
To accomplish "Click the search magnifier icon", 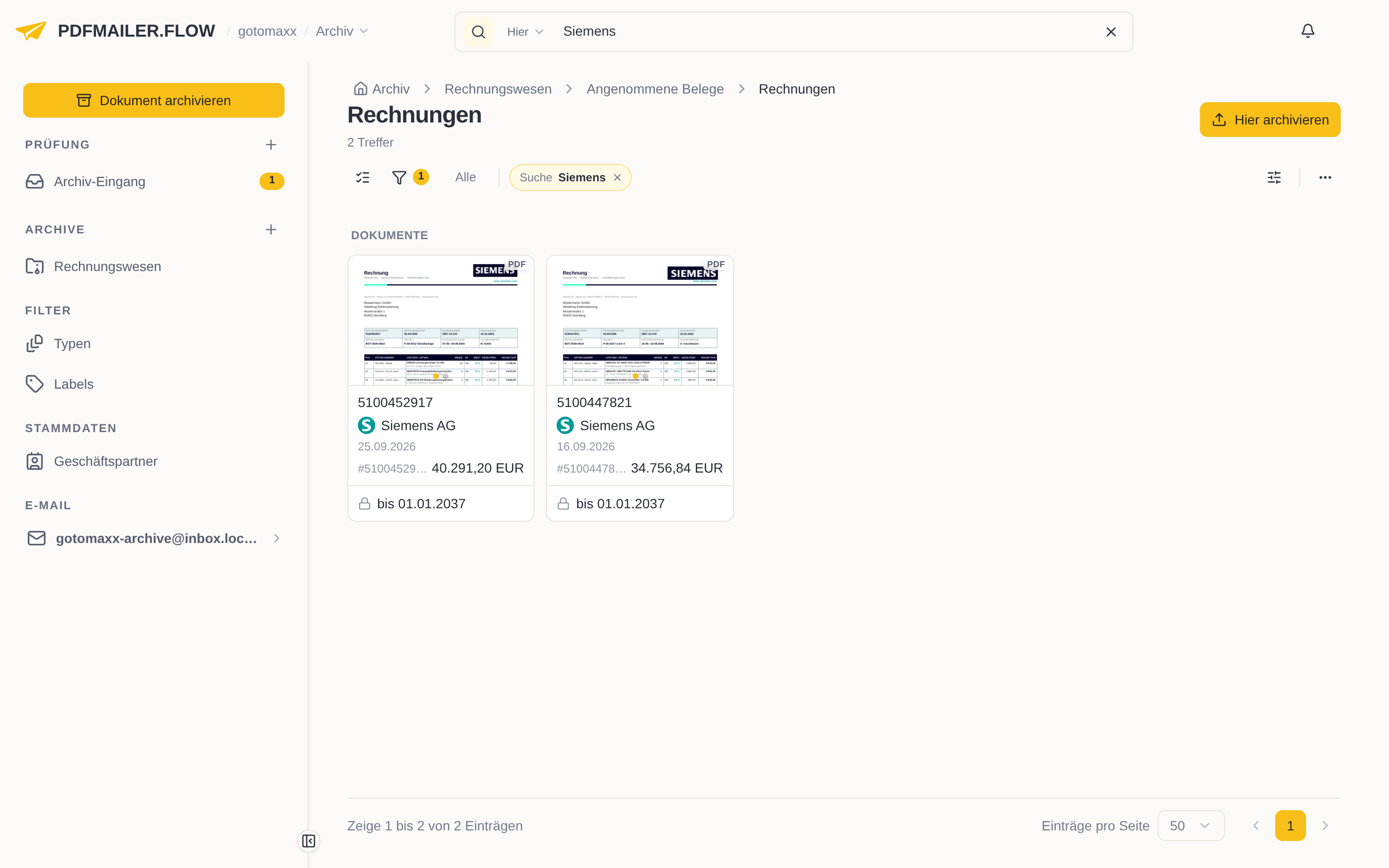I will click(478, 31).
